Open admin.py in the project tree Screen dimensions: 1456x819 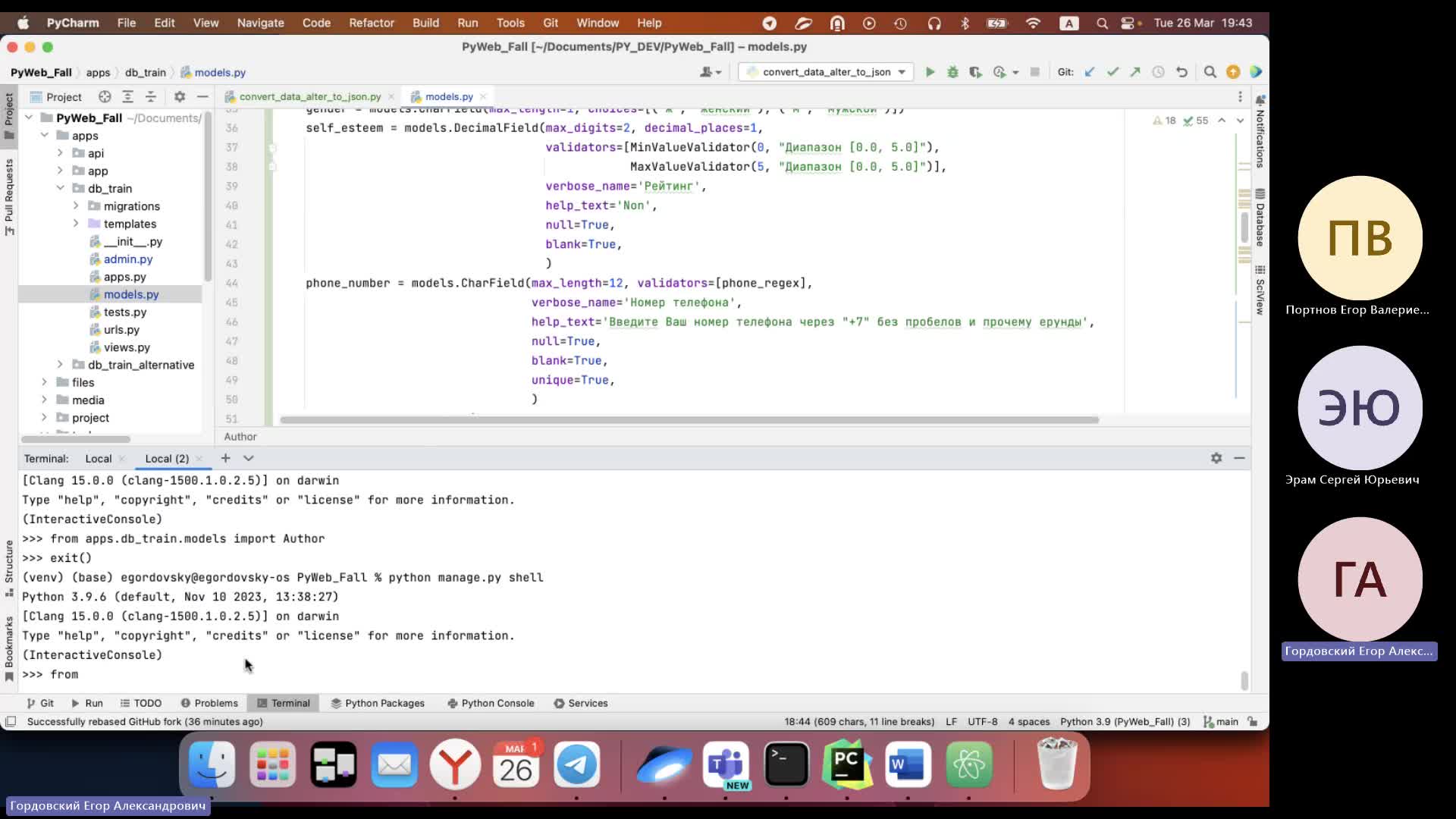tap(127, 259)
